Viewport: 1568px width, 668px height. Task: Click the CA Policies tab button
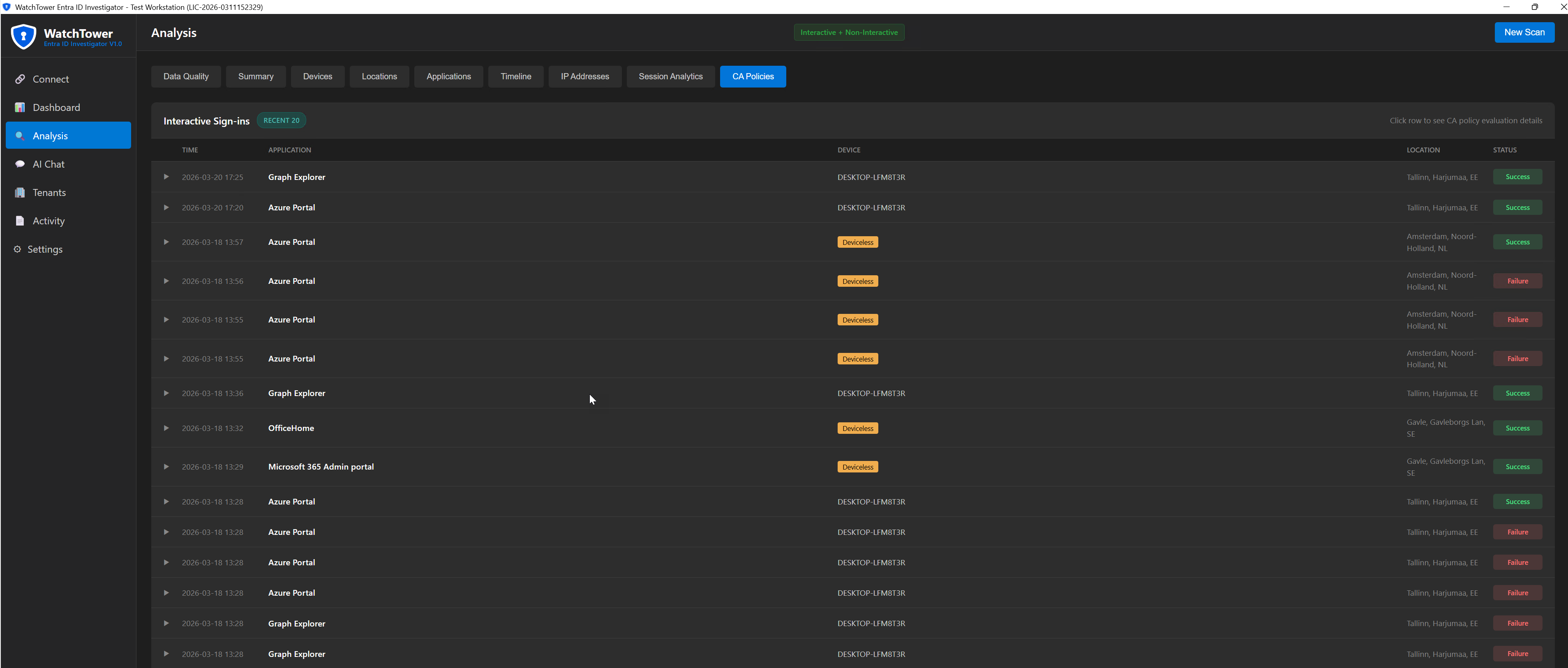tap(753, 76)
